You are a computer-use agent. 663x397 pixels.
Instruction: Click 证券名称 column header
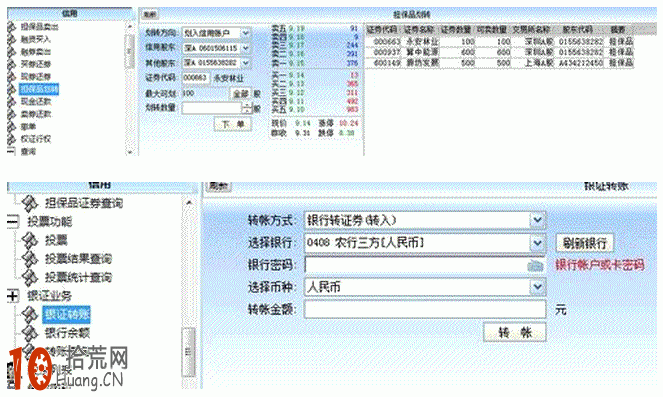(419, 30)
